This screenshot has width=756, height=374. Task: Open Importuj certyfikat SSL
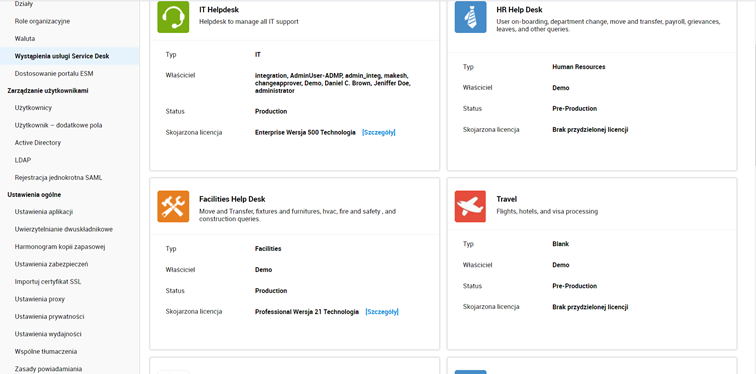(x=48, y=281)
